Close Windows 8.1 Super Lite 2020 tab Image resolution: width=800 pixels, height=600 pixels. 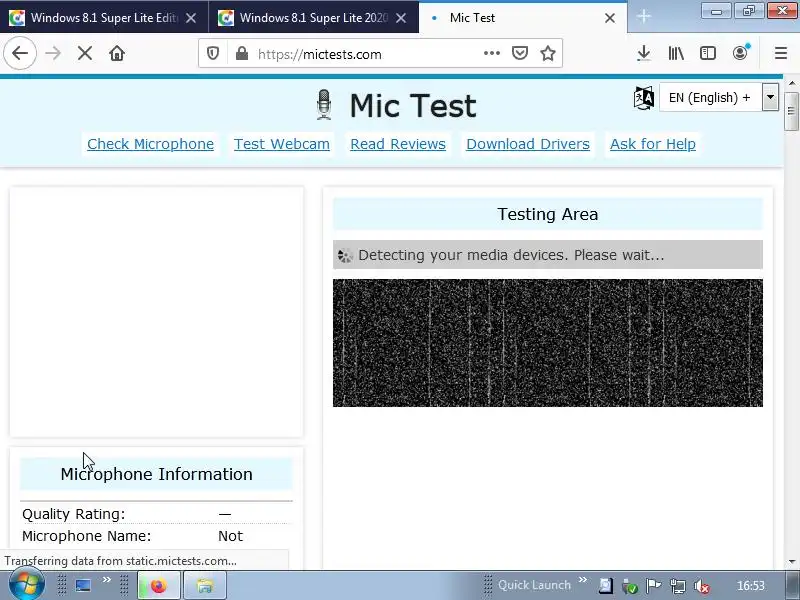[x=401, y=18]
